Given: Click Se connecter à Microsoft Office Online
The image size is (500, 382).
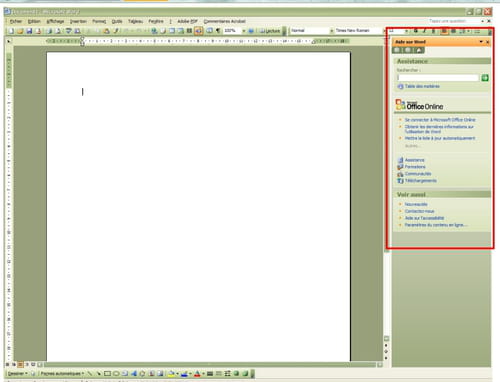Looking at the screenshot, I should pyautogui.click(x=440, y=120).
